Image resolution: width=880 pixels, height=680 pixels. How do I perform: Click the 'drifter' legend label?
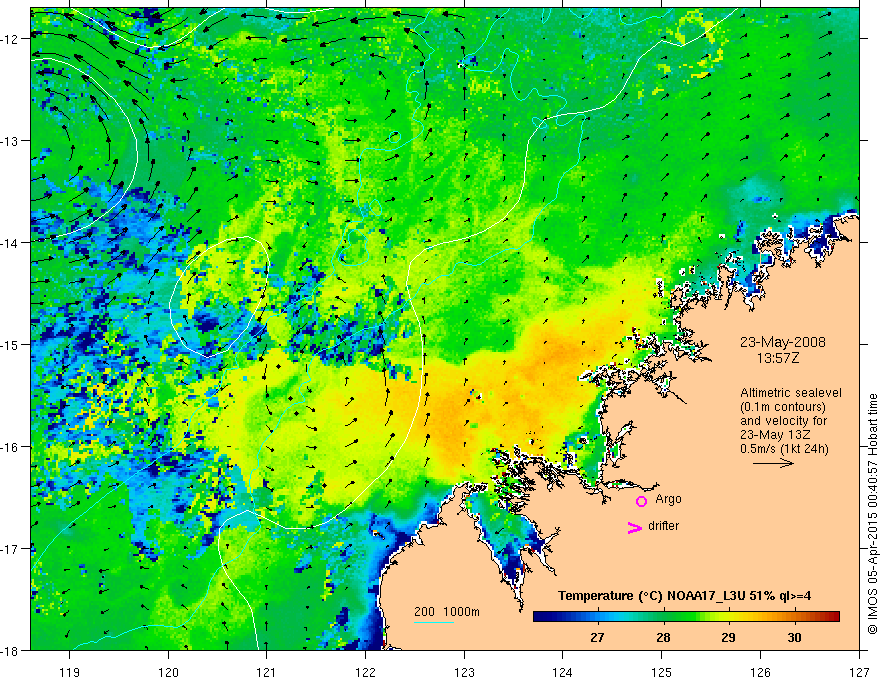click(663, 526)
